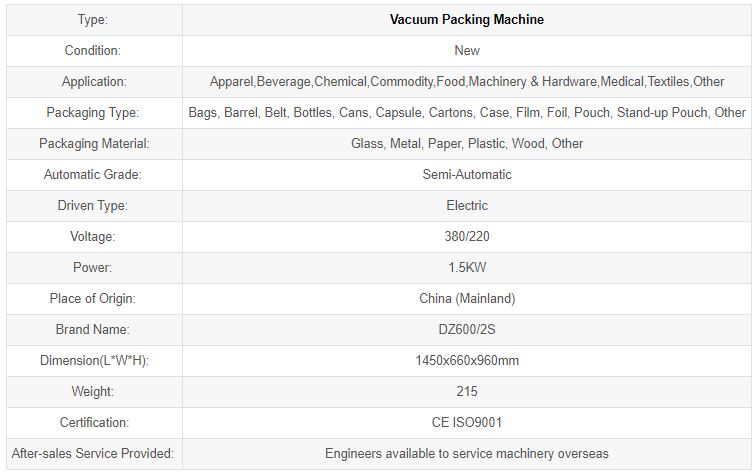Select the 'Application:' row label
Screen dimensions: 754x473
coord(93,81)
